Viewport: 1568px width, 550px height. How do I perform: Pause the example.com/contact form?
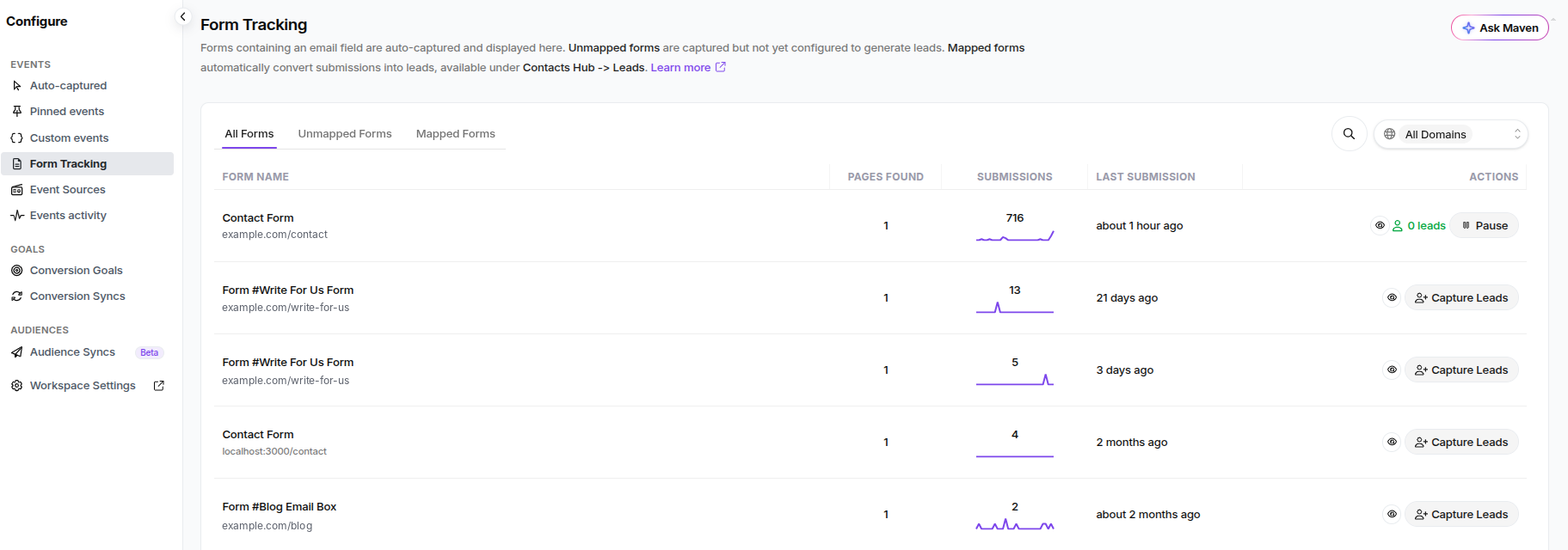click(1485, 226)
